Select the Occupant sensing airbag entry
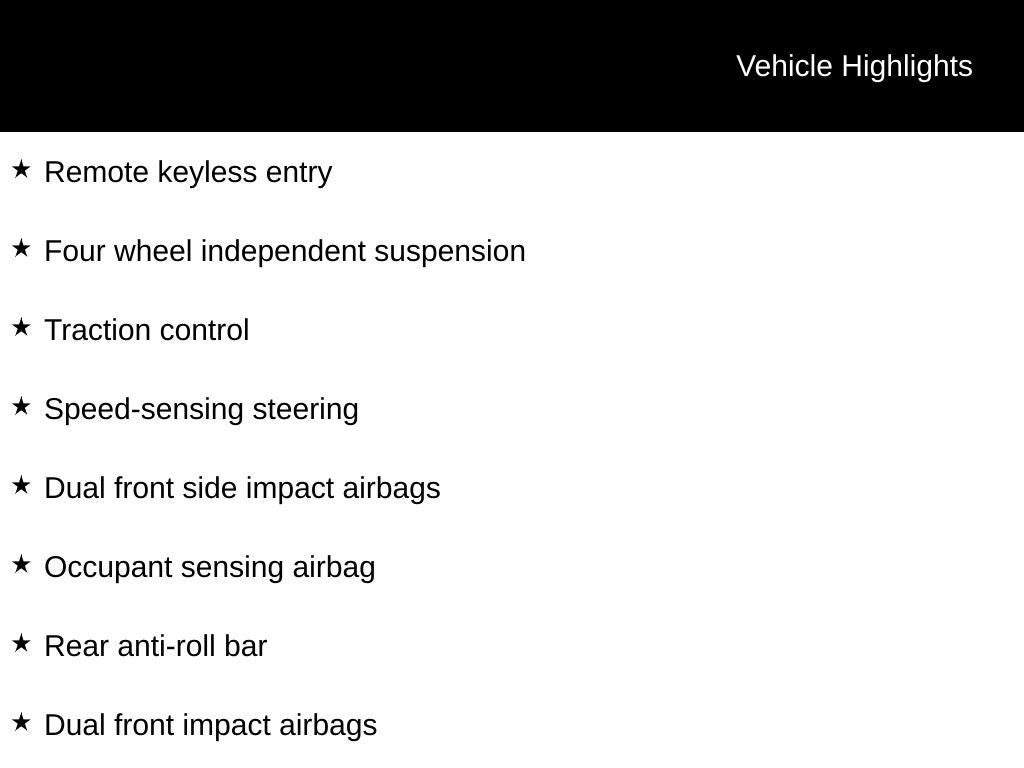The image size is (1024, 768). 210,567
